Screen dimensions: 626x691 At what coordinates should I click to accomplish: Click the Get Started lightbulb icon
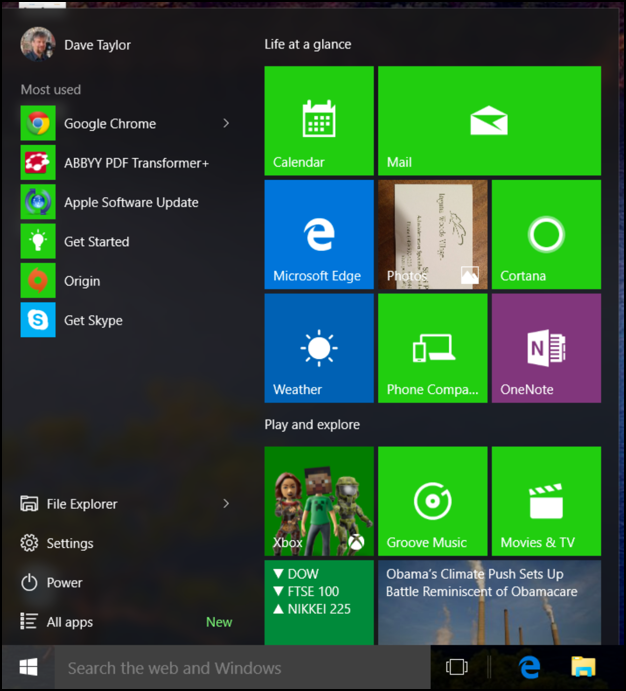pos(38,241)
